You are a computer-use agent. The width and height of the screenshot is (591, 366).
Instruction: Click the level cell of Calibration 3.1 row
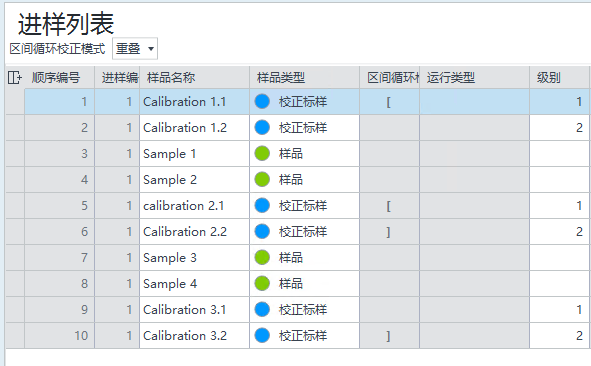[x=559, y=309]
